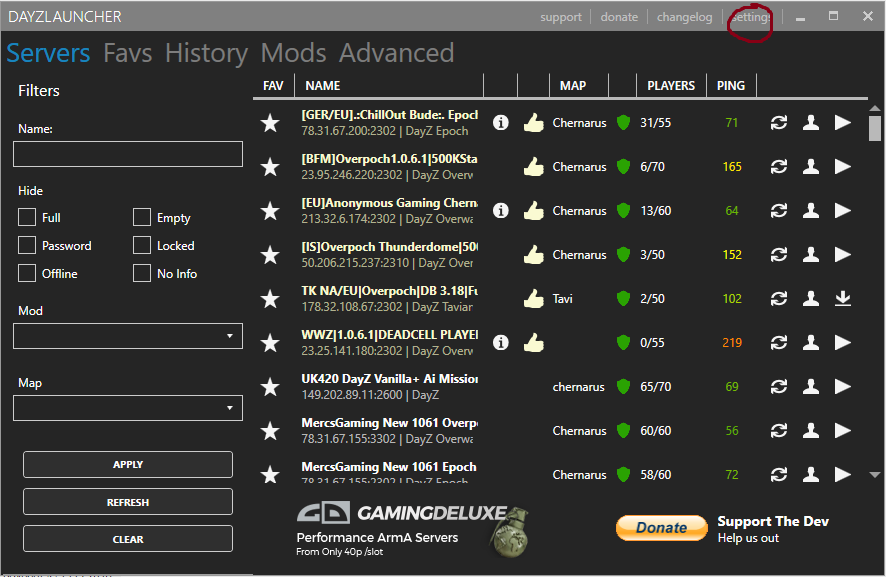Sort server list by PING column
The width and height of the screenshot is (886, 577).
731,86
